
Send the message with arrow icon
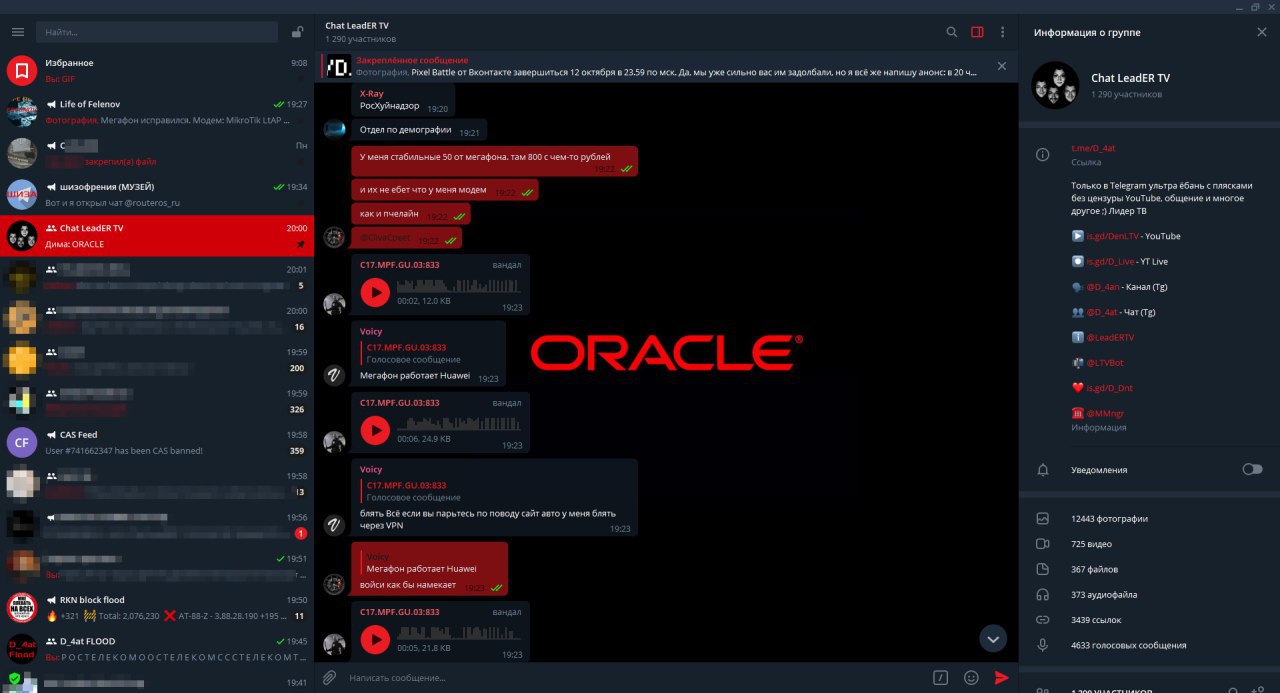click(1001, 677)
